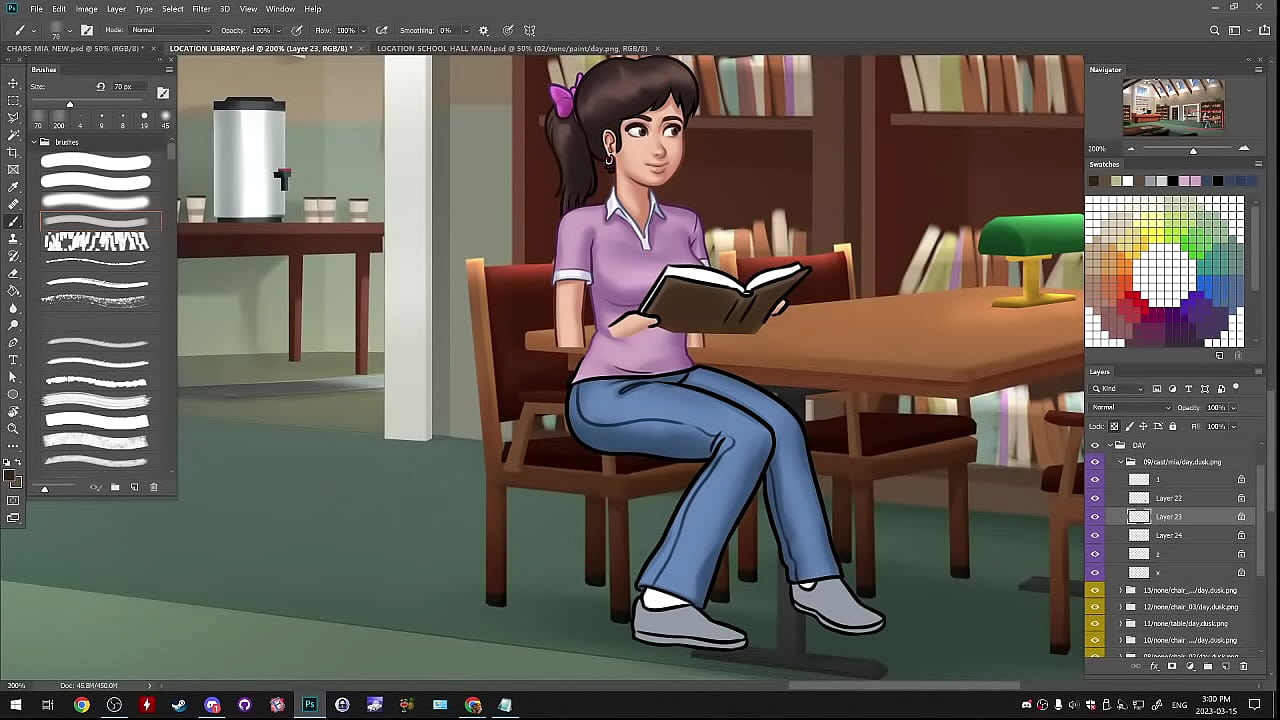Select the Brush tool in the toolbar
Viewport: 1280px width, 720px height.
tap(13, 221)
